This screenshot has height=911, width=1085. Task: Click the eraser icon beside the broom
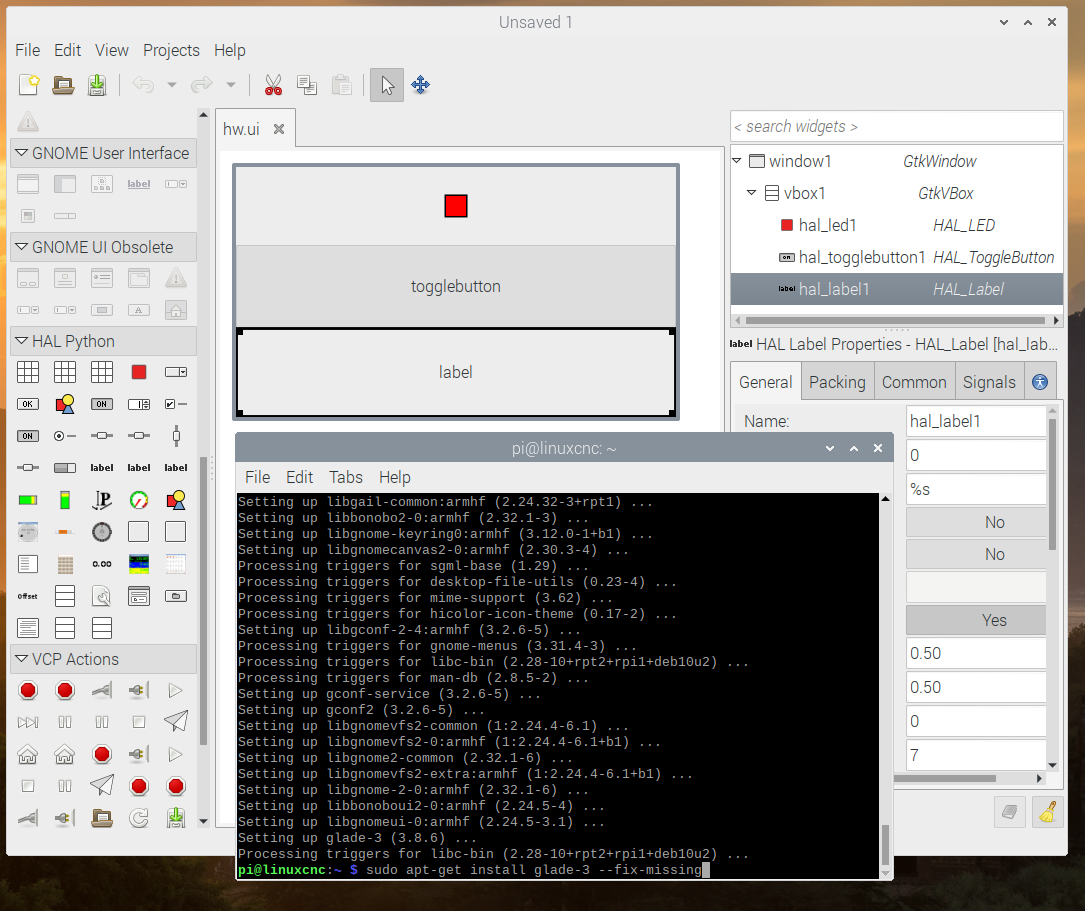click(x=1010, y=811)
